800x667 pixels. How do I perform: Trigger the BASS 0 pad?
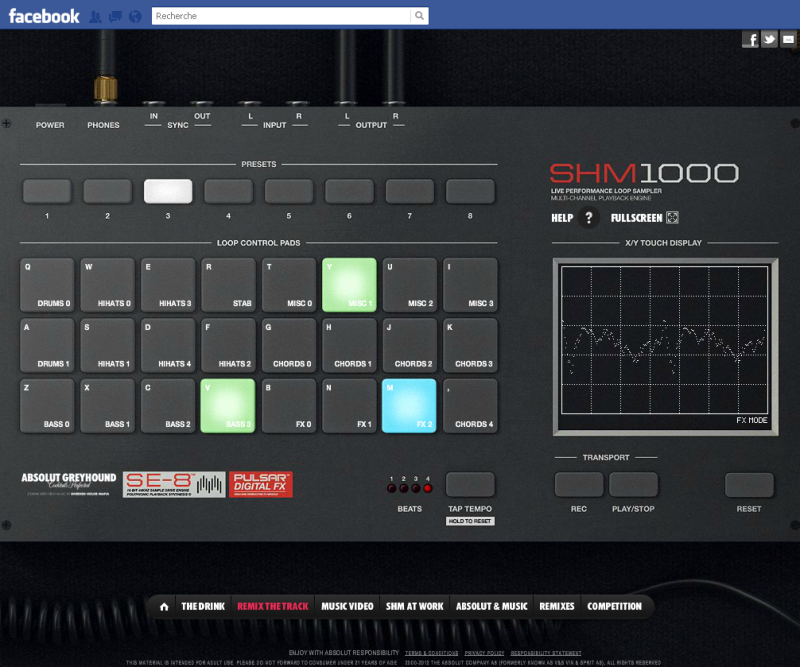coord(47,406)
